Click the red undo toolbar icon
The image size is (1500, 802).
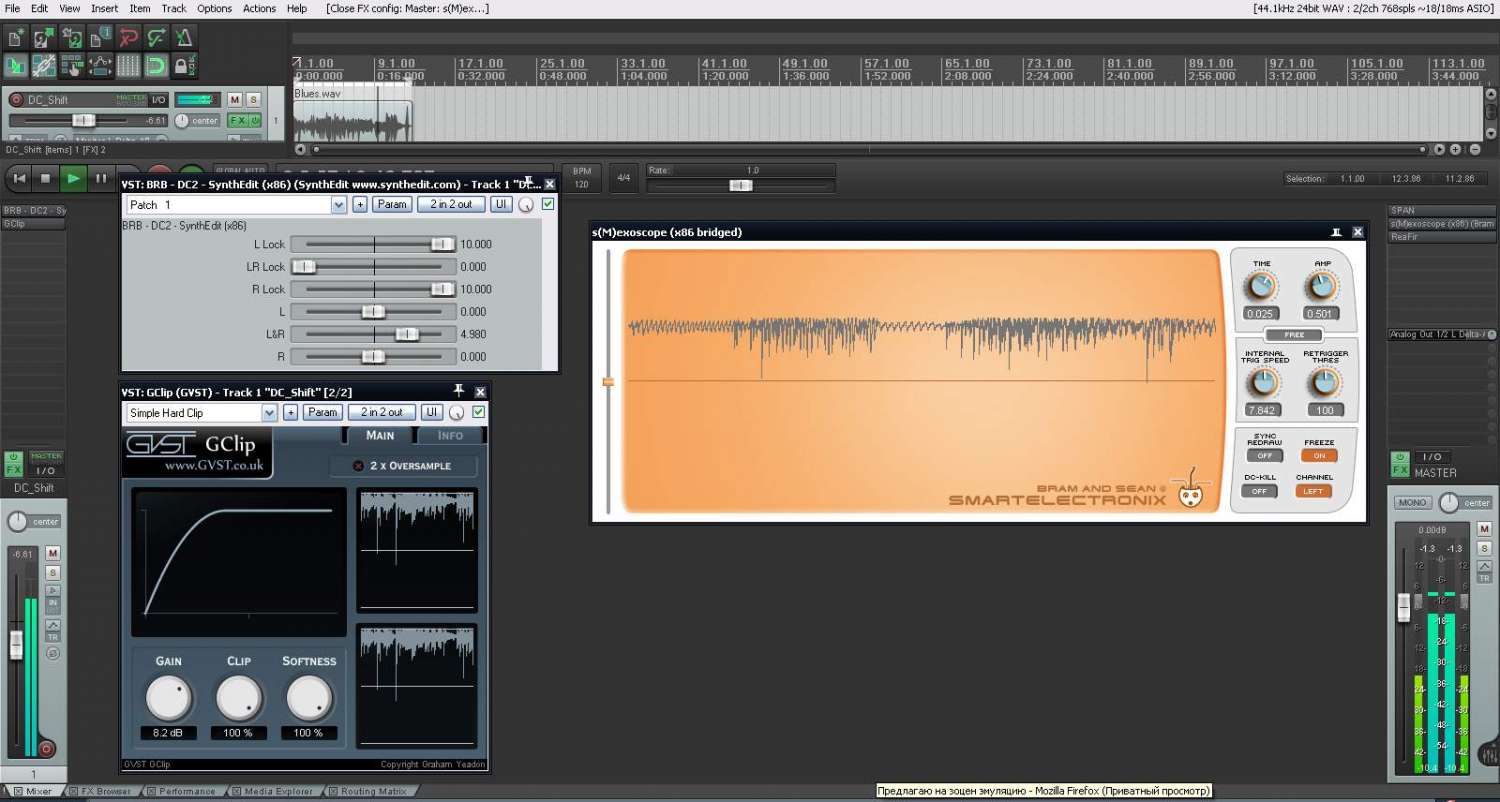(x=128, y=39)
